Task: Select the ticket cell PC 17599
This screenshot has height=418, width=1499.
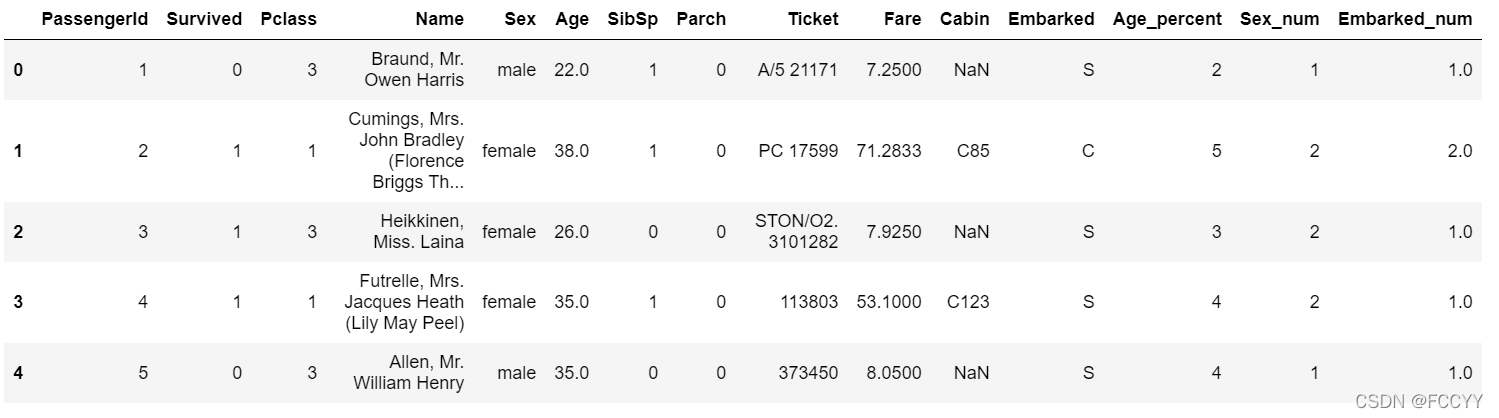Action: click(798, 151)
